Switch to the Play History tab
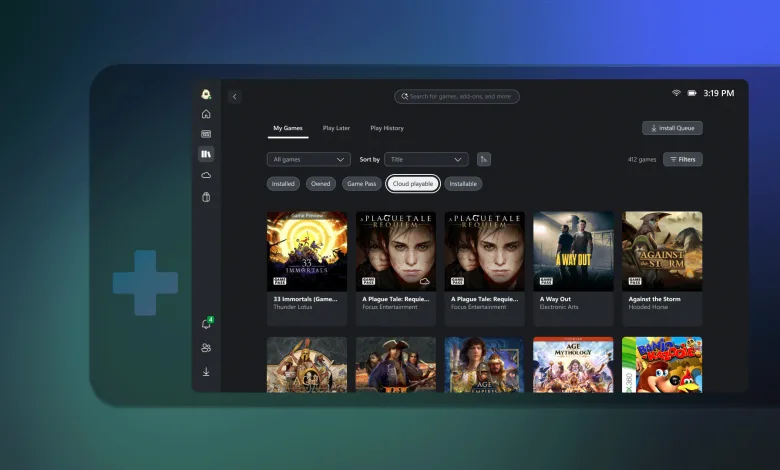The height and width of the screenshot is (470, 780). (387, 128)
